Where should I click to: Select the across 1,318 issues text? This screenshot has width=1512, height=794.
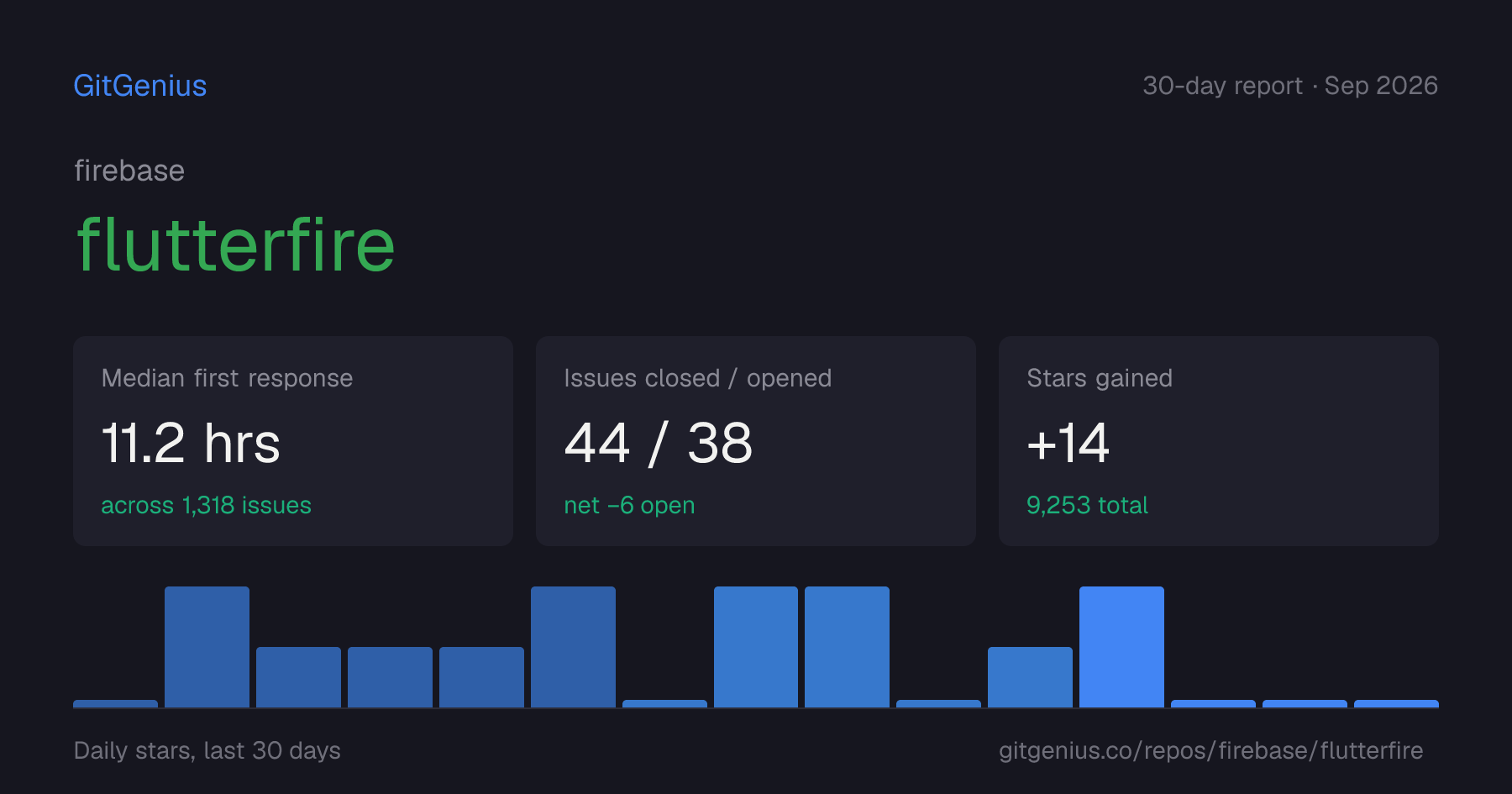[x=206, y=505]
